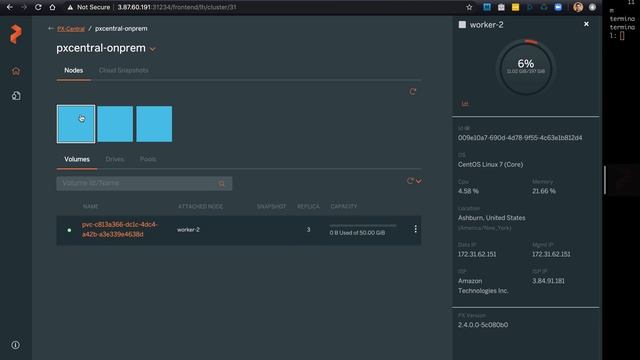This screenshot has width=640, height=360.
Task: Click the browser address bar URL
Action: click(177, 7)
